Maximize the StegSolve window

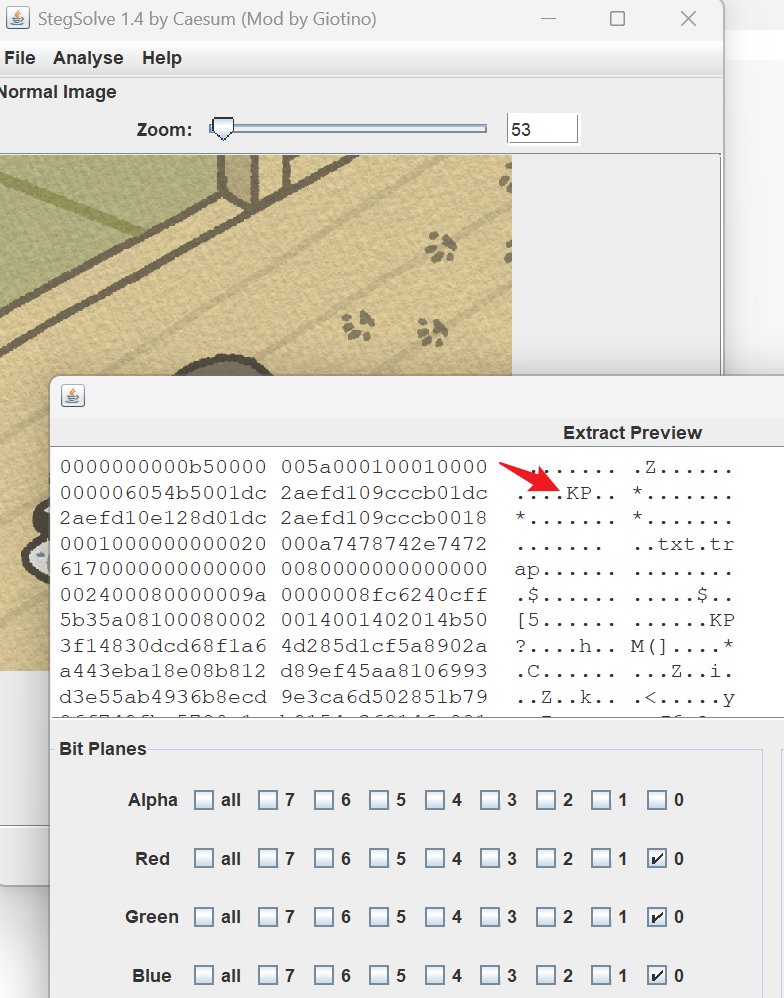point(617,18)
